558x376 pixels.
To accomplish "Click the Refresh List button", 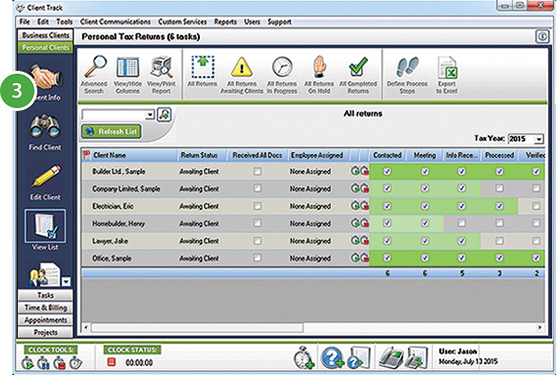I will click(111, 131).
